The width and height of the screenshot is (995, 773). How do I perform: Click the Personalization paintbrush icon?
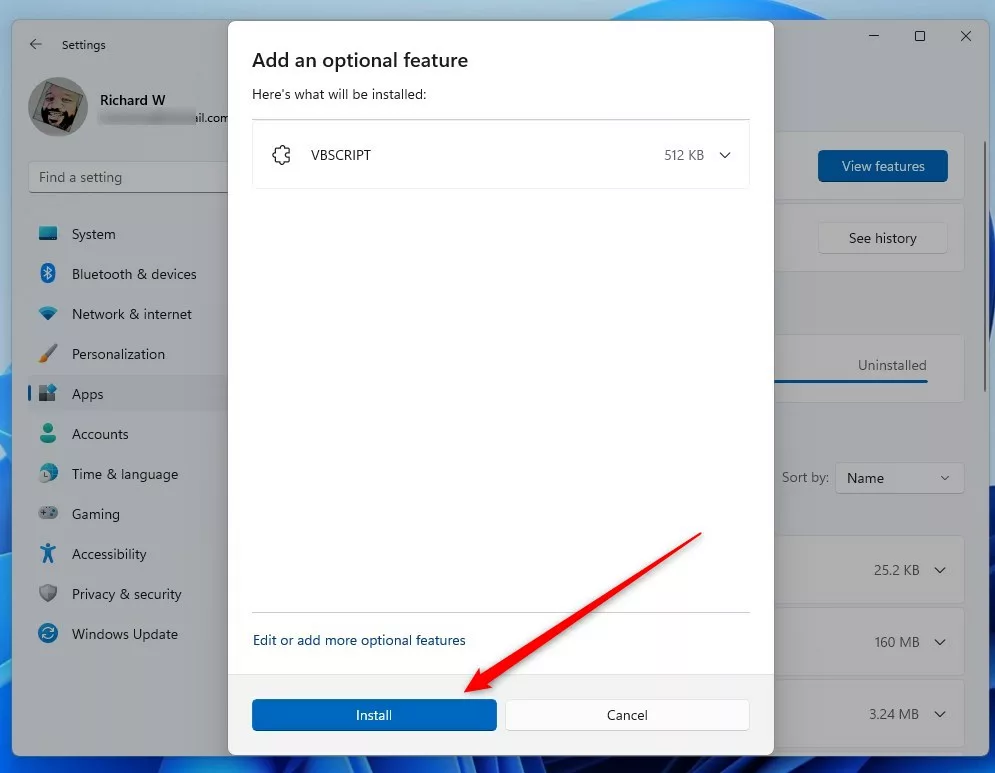(48, 353)
